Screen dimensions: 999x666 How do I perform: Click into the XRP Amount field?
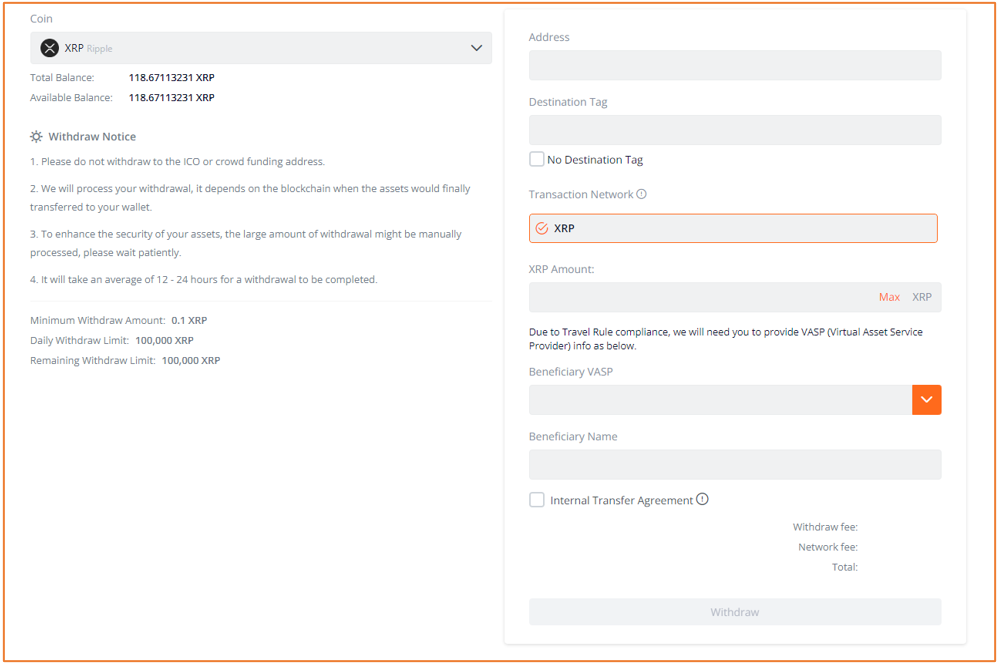[701, 297]
